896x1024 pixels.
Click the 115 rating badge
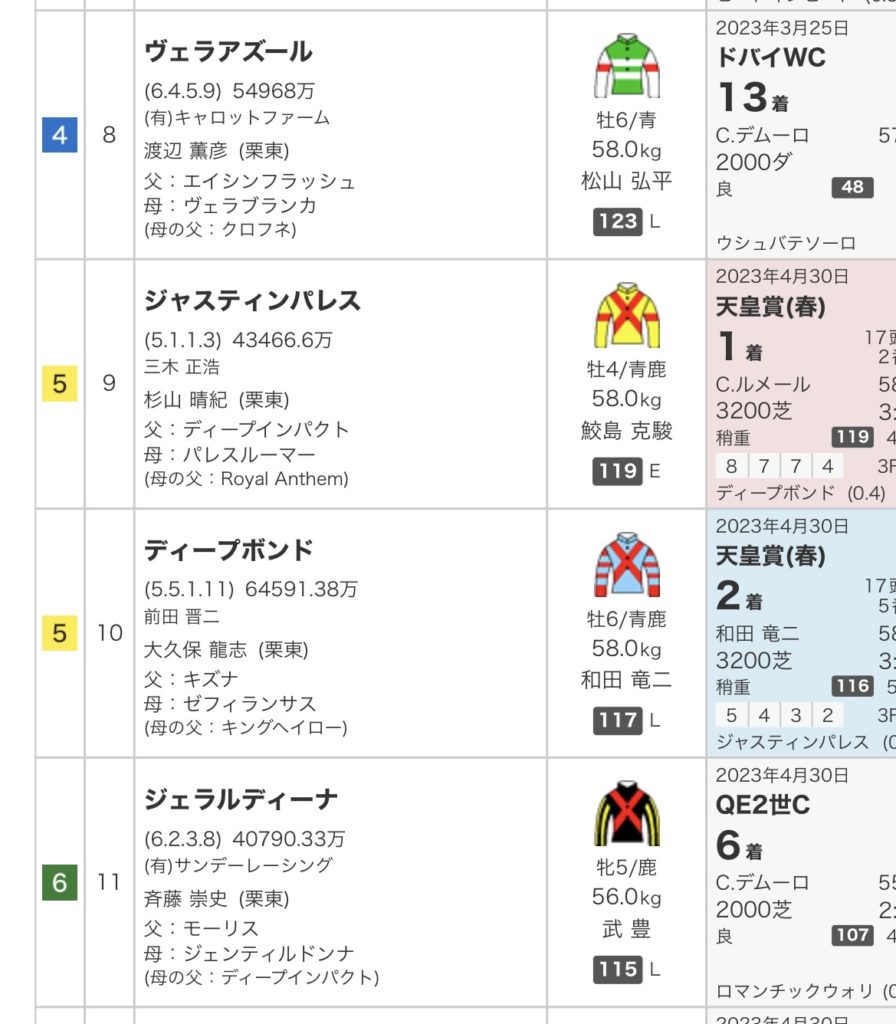(617, 969)
